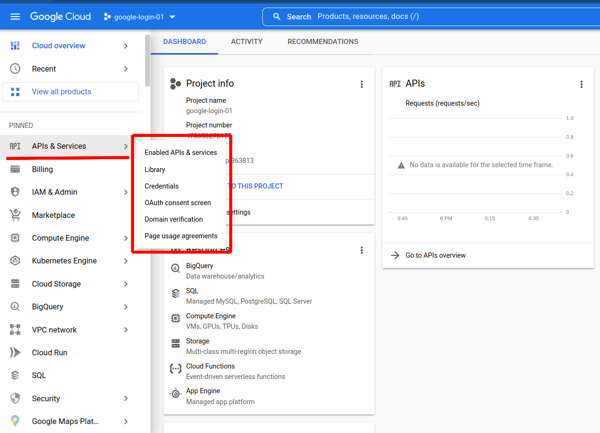Expand the BigQuery chevron in sidebar

[x=126, y=307]
